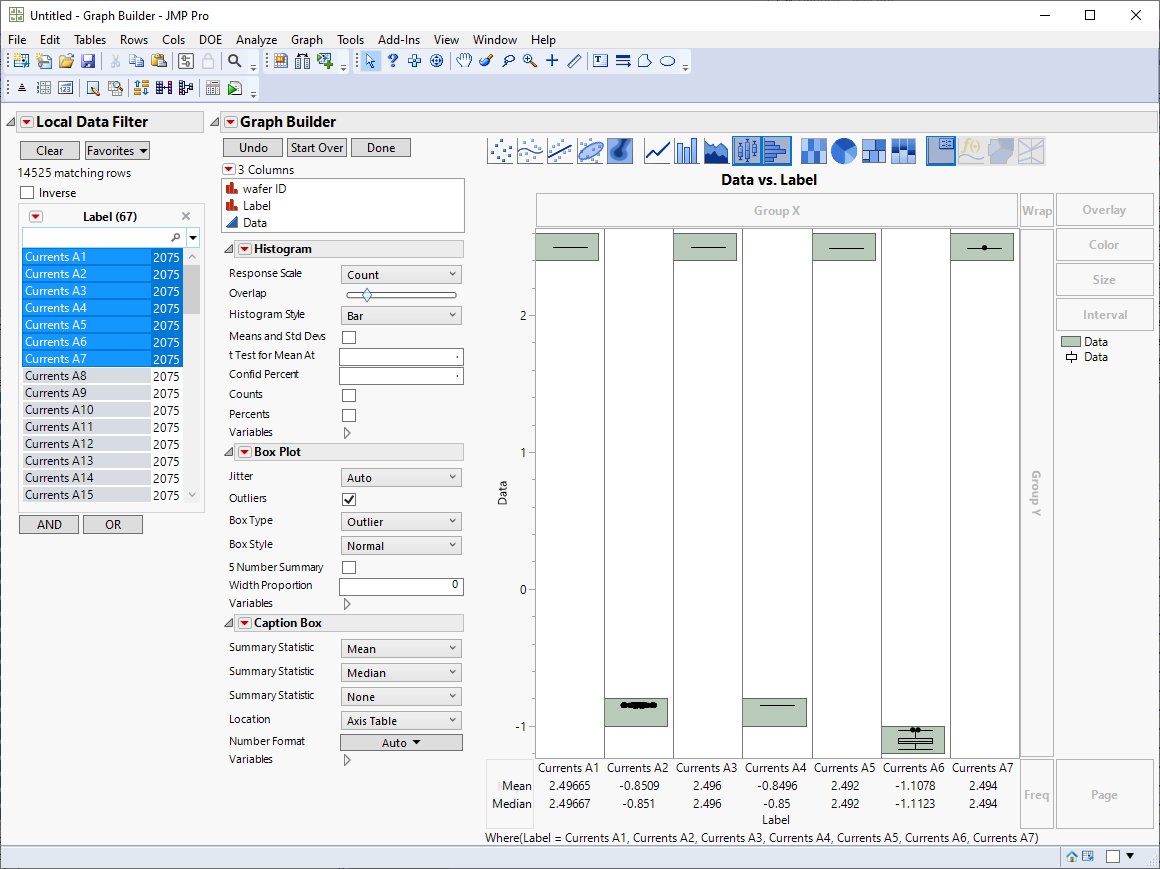Viewport: 1160px width, 869px height.
Task: Open the Response Scale dropdown
Action: (x=401, y=275)
